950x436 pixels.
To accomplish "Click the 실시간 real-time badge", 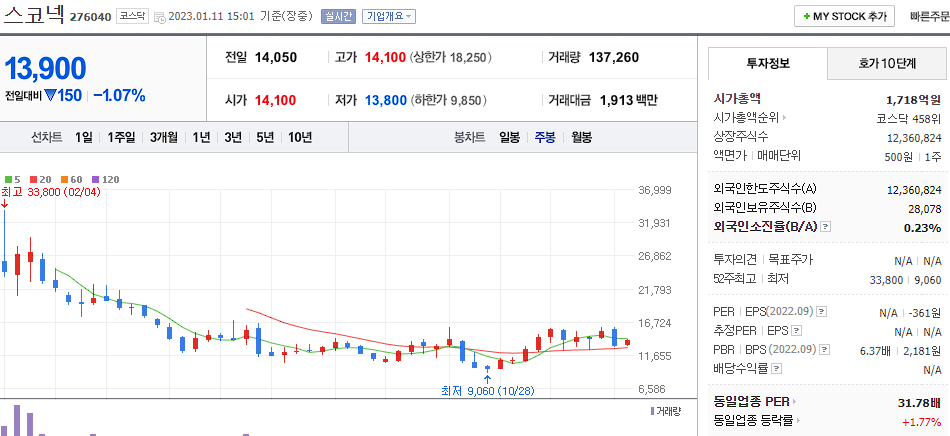I will [x=338, y=16].
